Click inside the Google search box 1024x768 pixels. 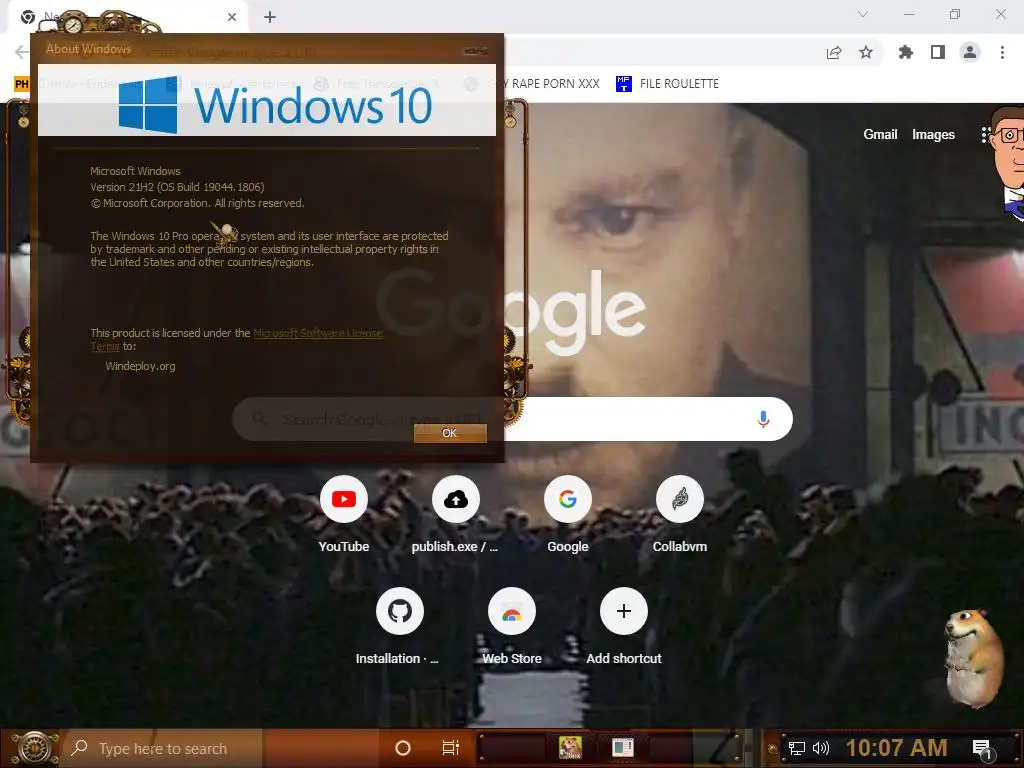(x=513, y=419)
